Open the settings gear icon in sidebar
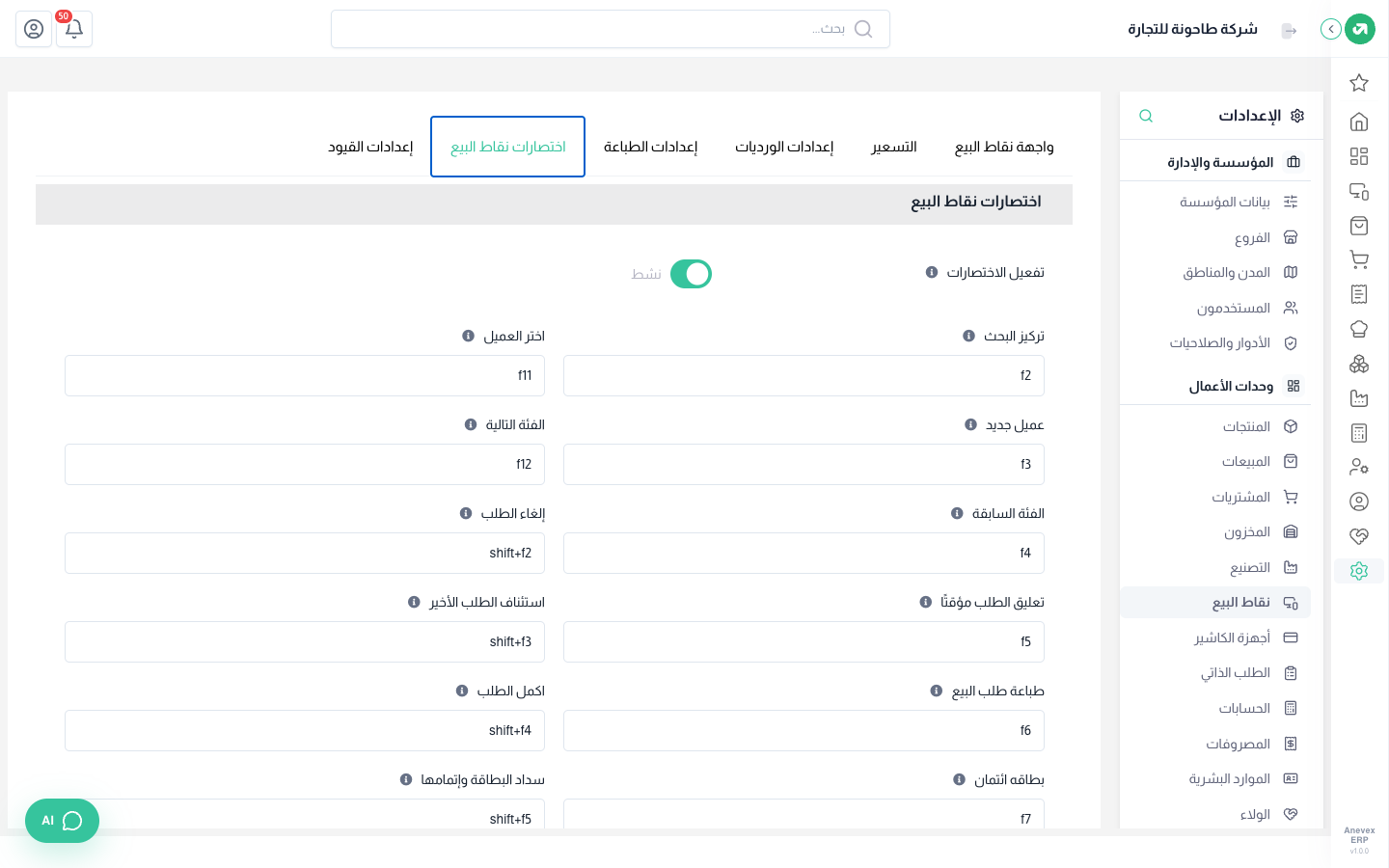Screen dimensions: 1389x868 (1359, 571)
